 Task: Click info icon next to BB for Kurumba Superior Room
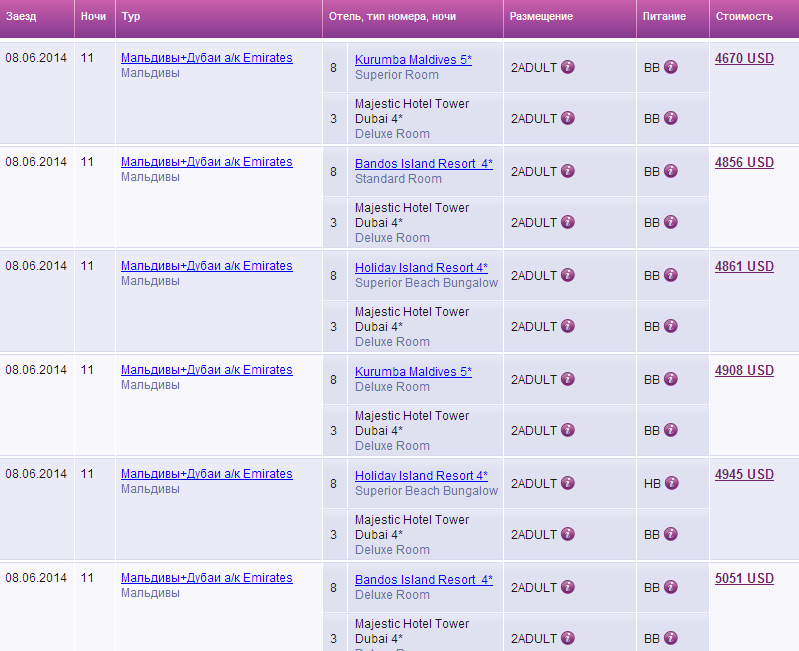pyautogui.click(x=671, y=67)
